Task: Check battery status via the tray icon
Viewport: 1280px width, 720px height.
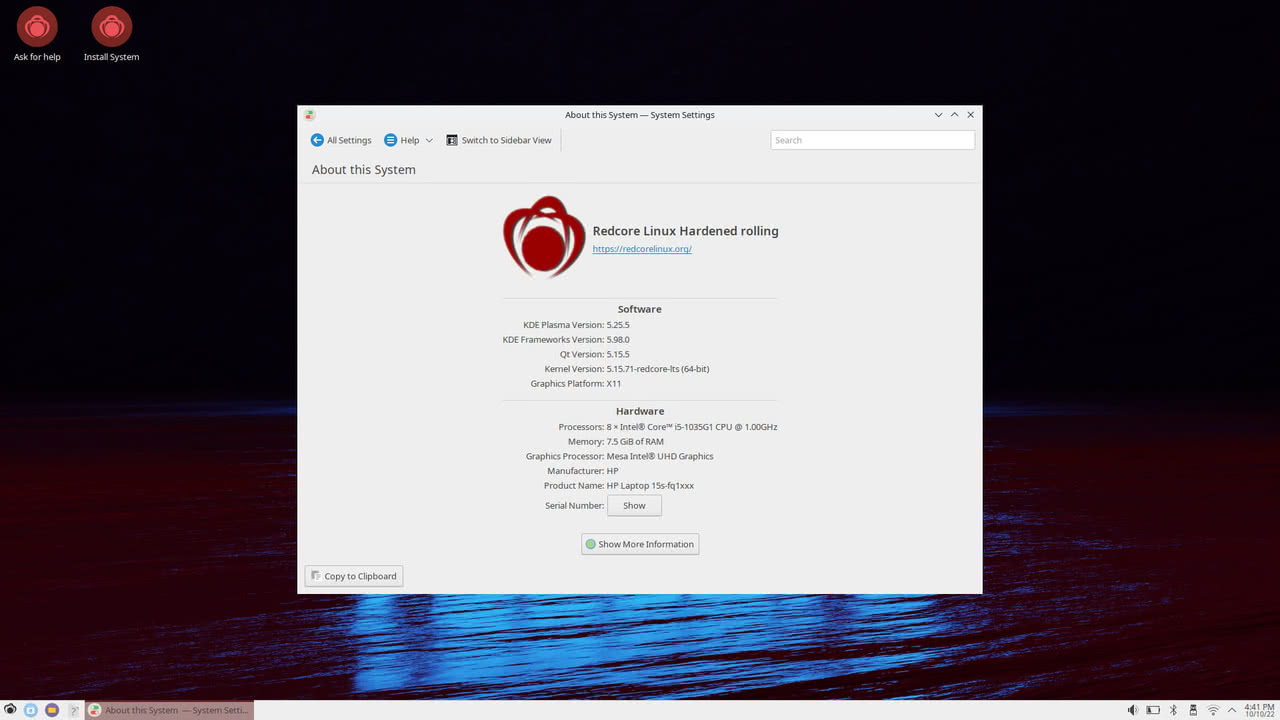Action: click(1153, 710)
